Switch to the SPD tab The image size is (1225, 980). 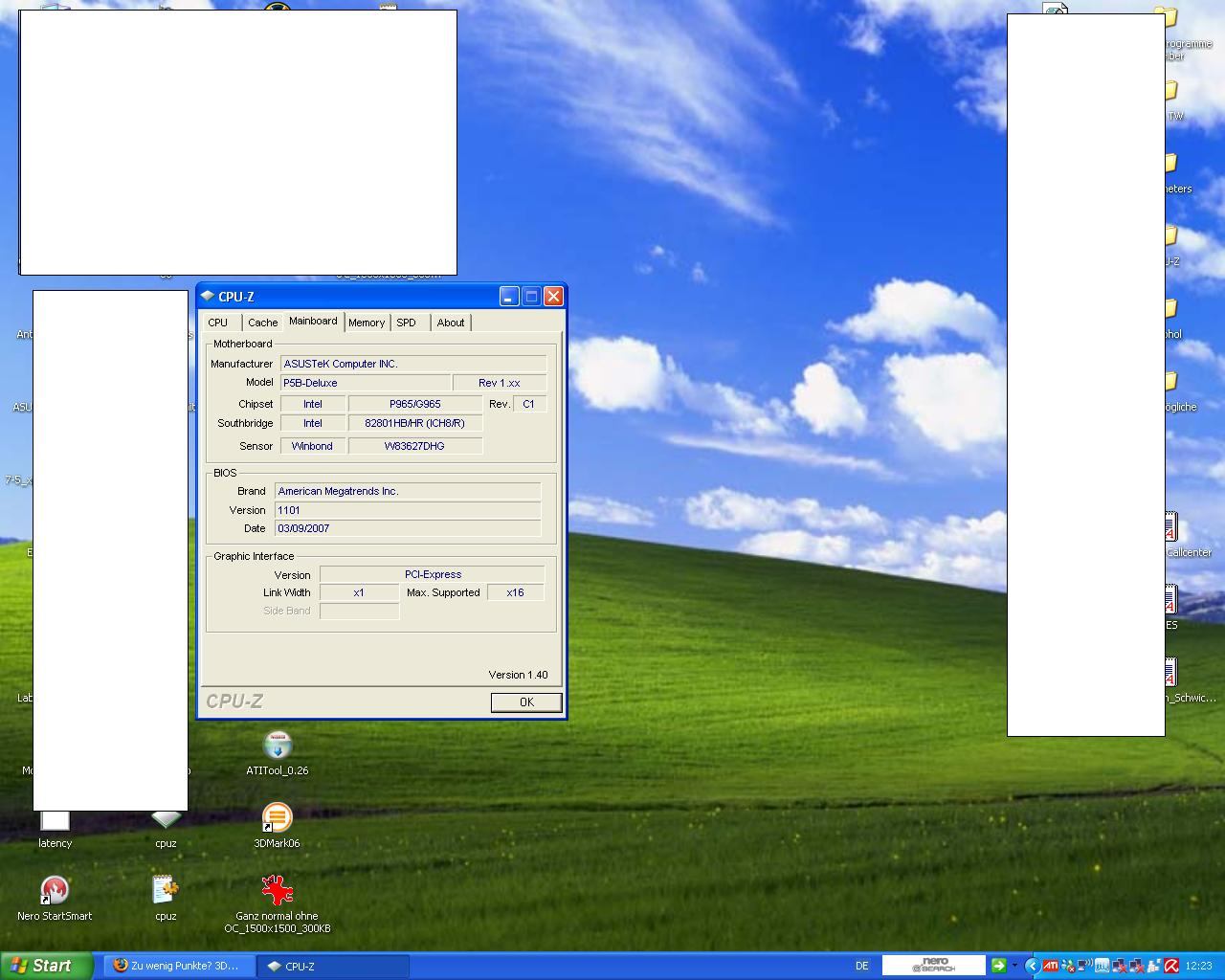(407, 323)
